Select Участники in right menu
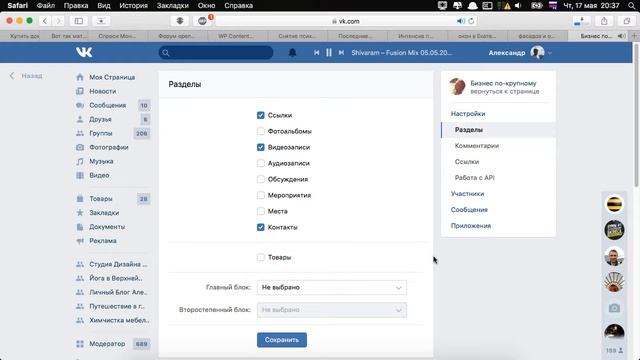Screen dimensions: 640x360 point(467,193)
